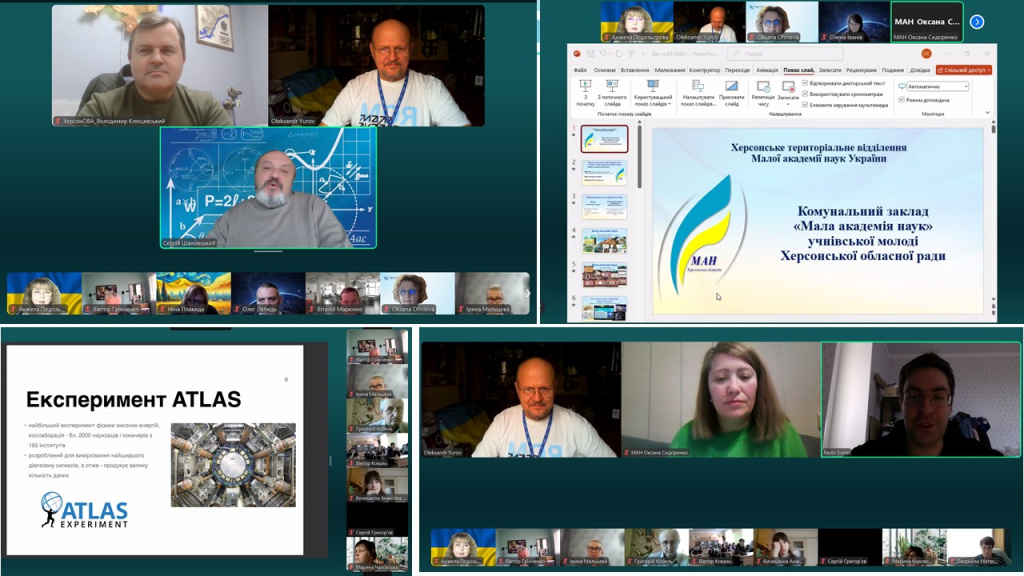Image resolution: width=1024 pixels, height=576 pixels.
Task: Select slide 3 thumbnail in the slide panel
Action: (604, 206)
